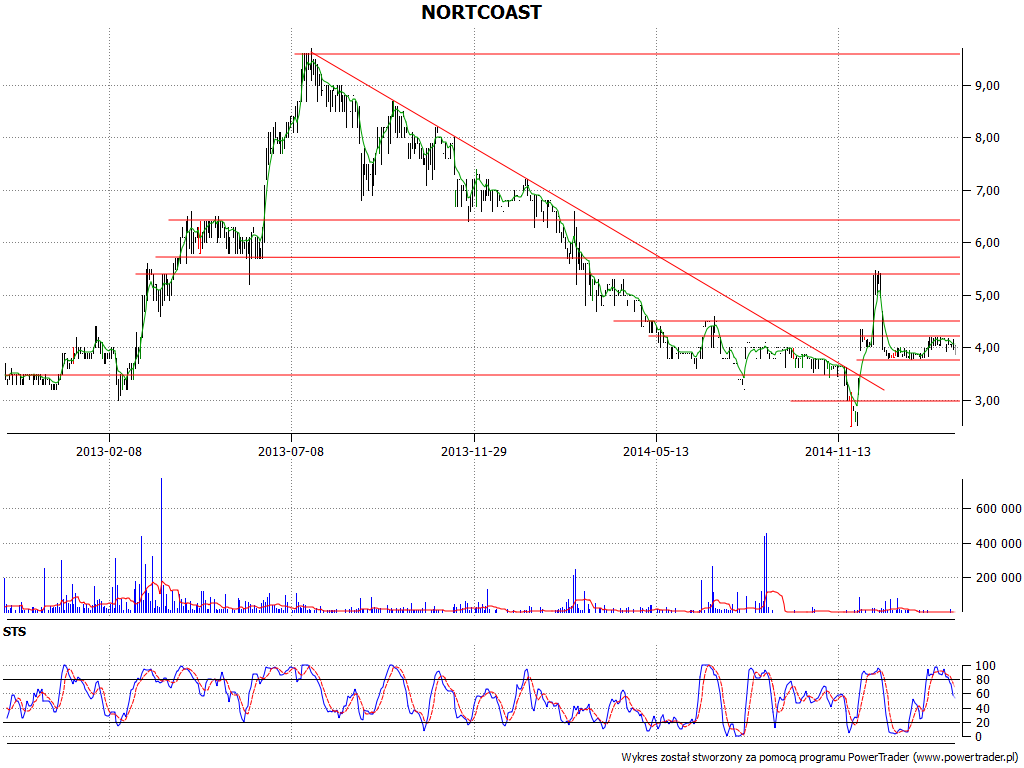Image resolution: width=1024 pixels, height=768 pixels.
Task: Select the 2014-05-13 date label
Action: [x=656, y=451]
